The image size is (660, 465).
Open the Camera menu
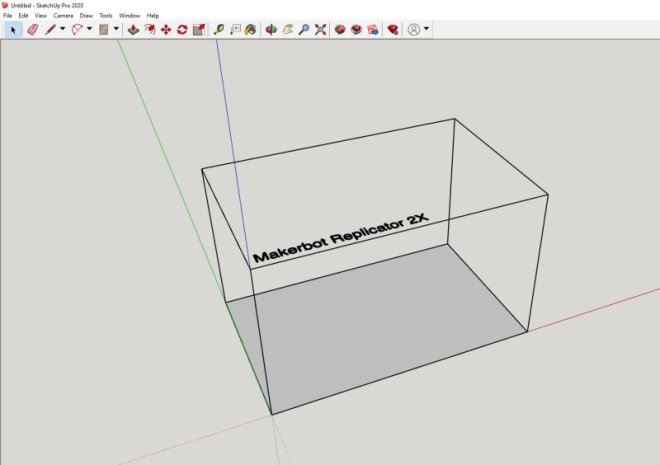coord(63,16)
